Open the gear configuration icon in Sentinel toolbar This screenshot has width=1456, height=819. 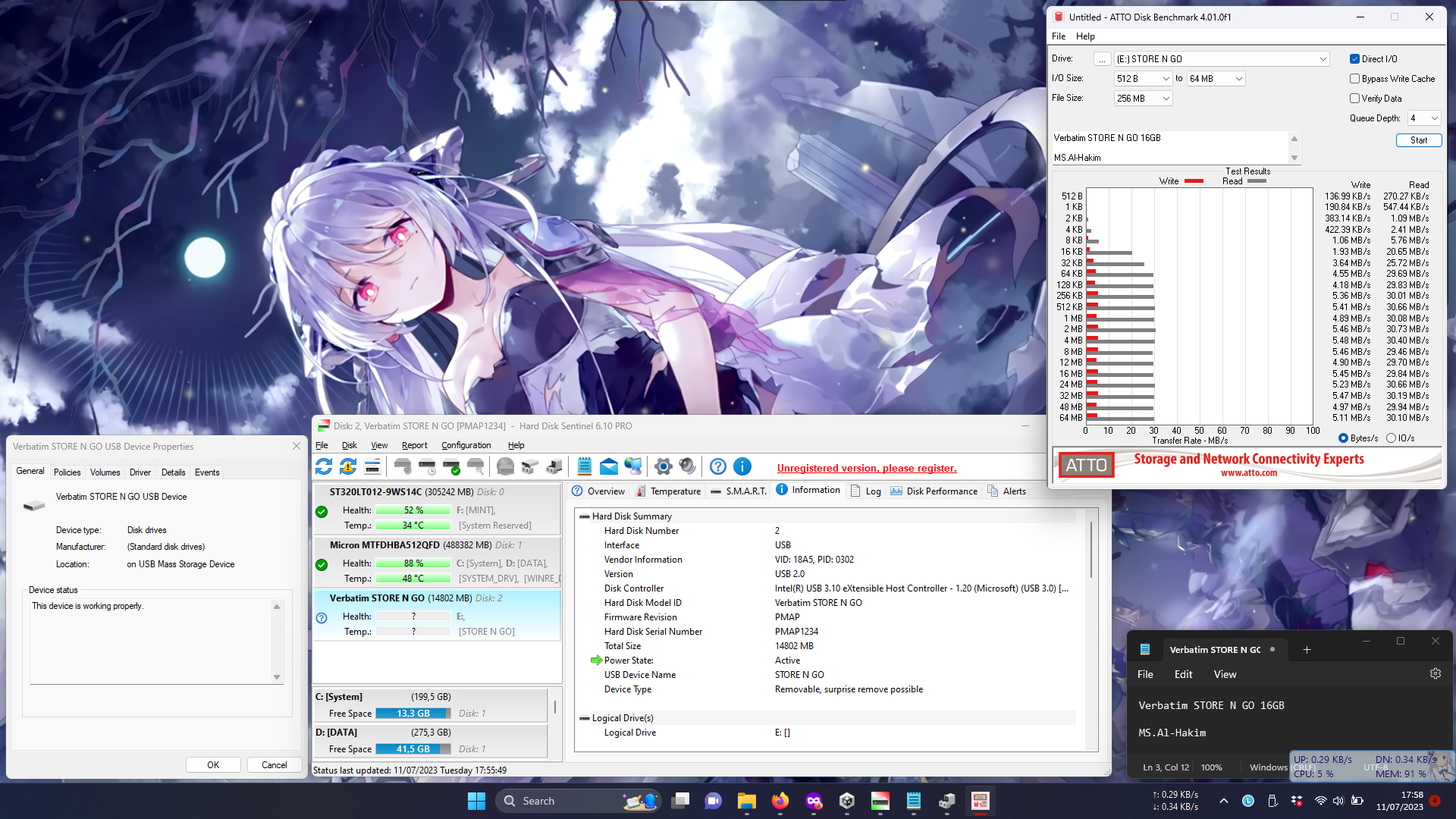(x=664, y=466)
